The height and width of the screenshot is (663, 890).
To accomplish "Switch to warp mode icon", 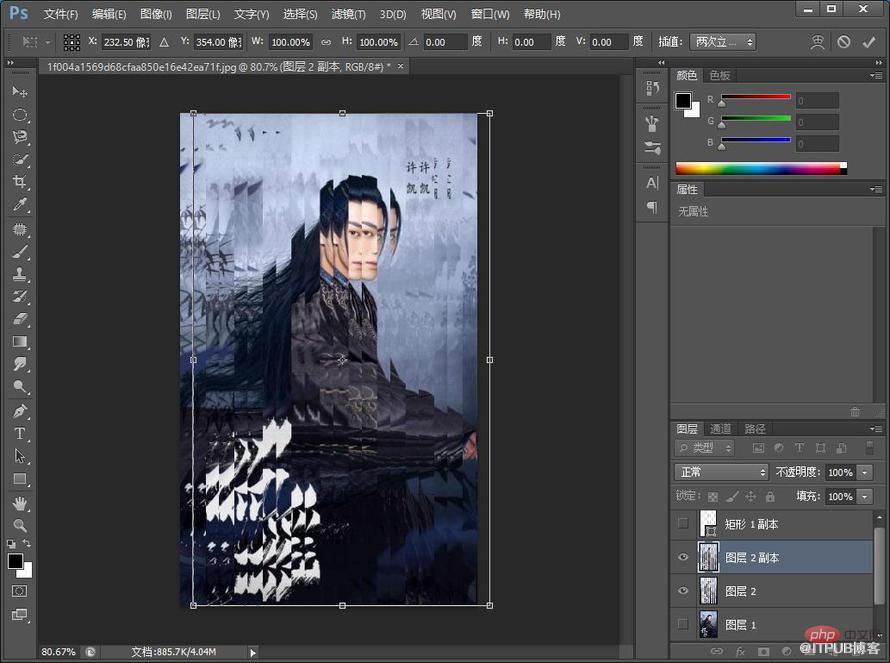I will click(817, 42).
